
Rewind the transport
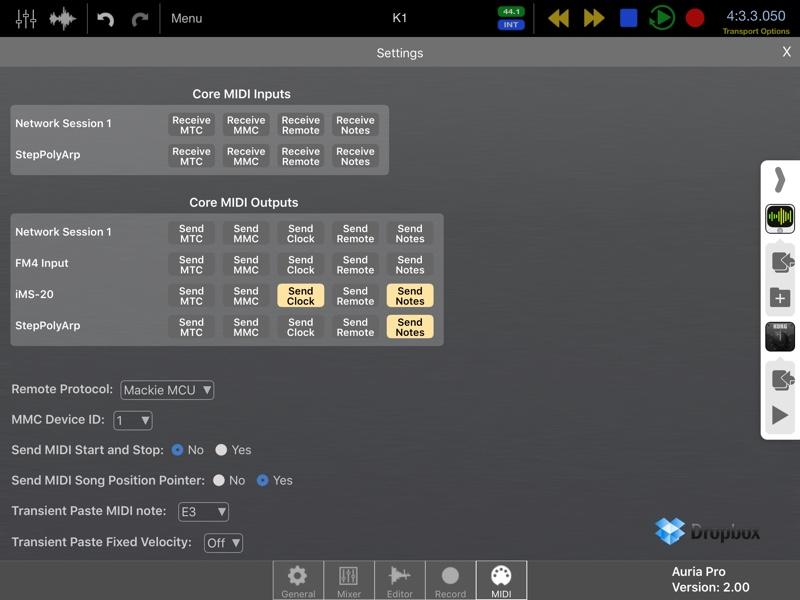click(x=559, y=18)
